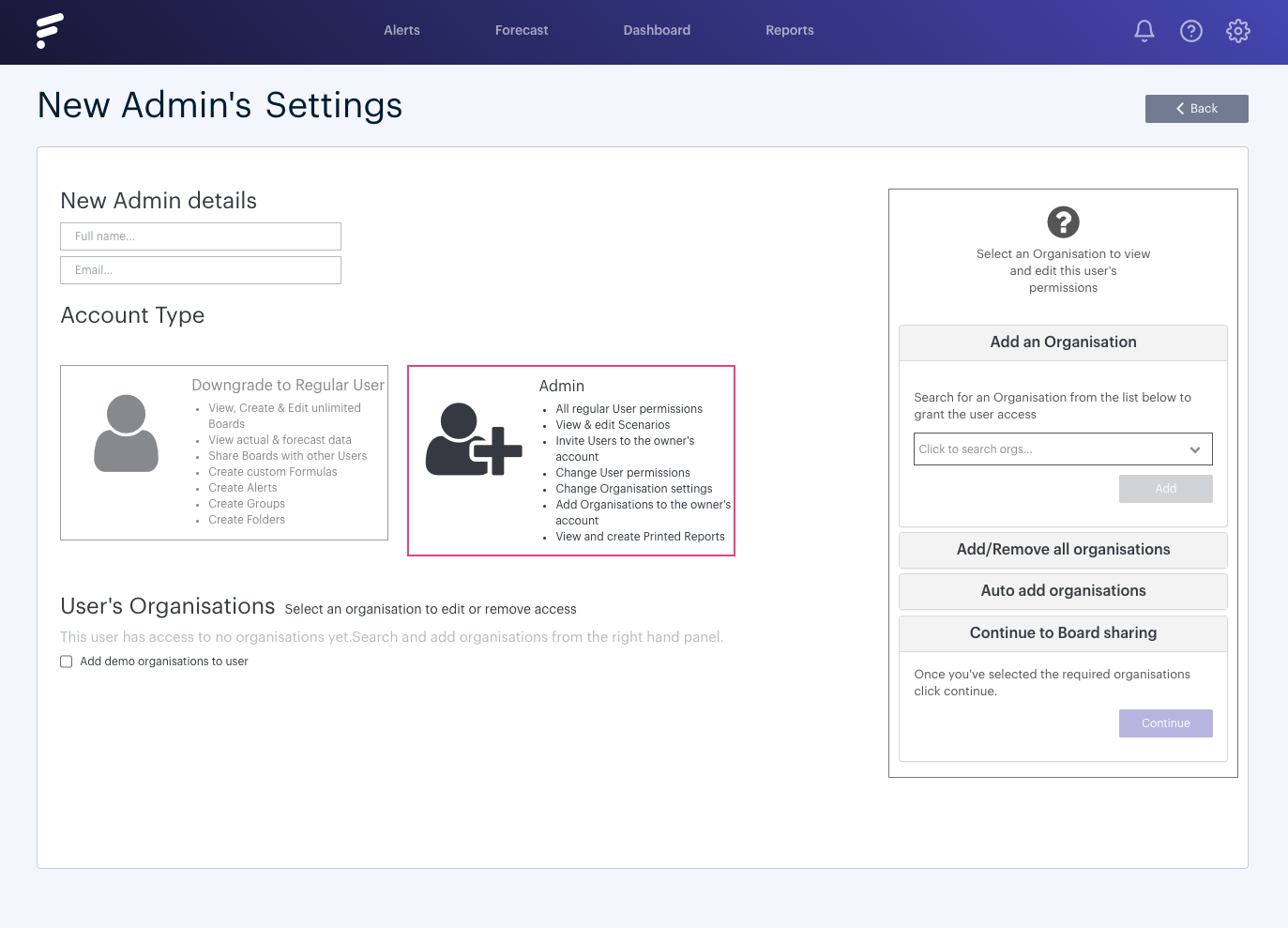This screenshot has width=1288, height=928.
Task: Click the greyed Add organisation button
Action: [x=1165, y=489]
